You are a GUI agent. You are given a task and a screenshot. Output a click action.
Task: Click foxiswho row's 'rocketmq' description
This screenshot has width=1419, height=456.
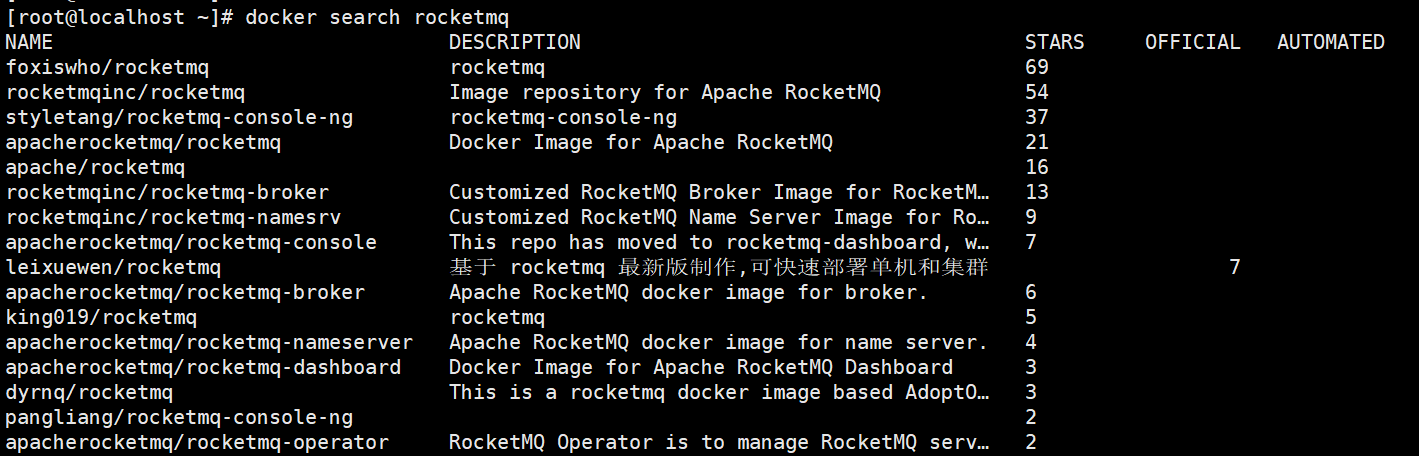pyautogui.click(x=497, y=67)
